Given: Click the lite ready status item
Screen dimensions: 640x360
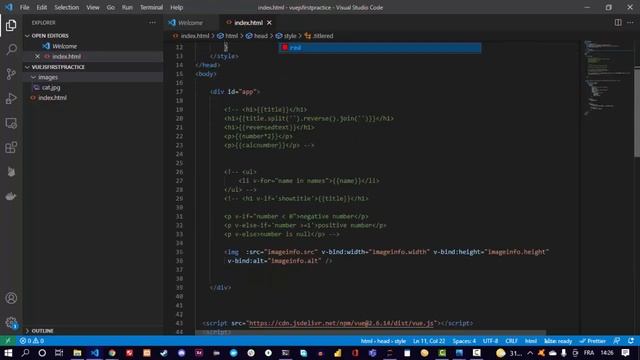Looking at the screenshot, I should pyautogui.click(x=558, y=341).
